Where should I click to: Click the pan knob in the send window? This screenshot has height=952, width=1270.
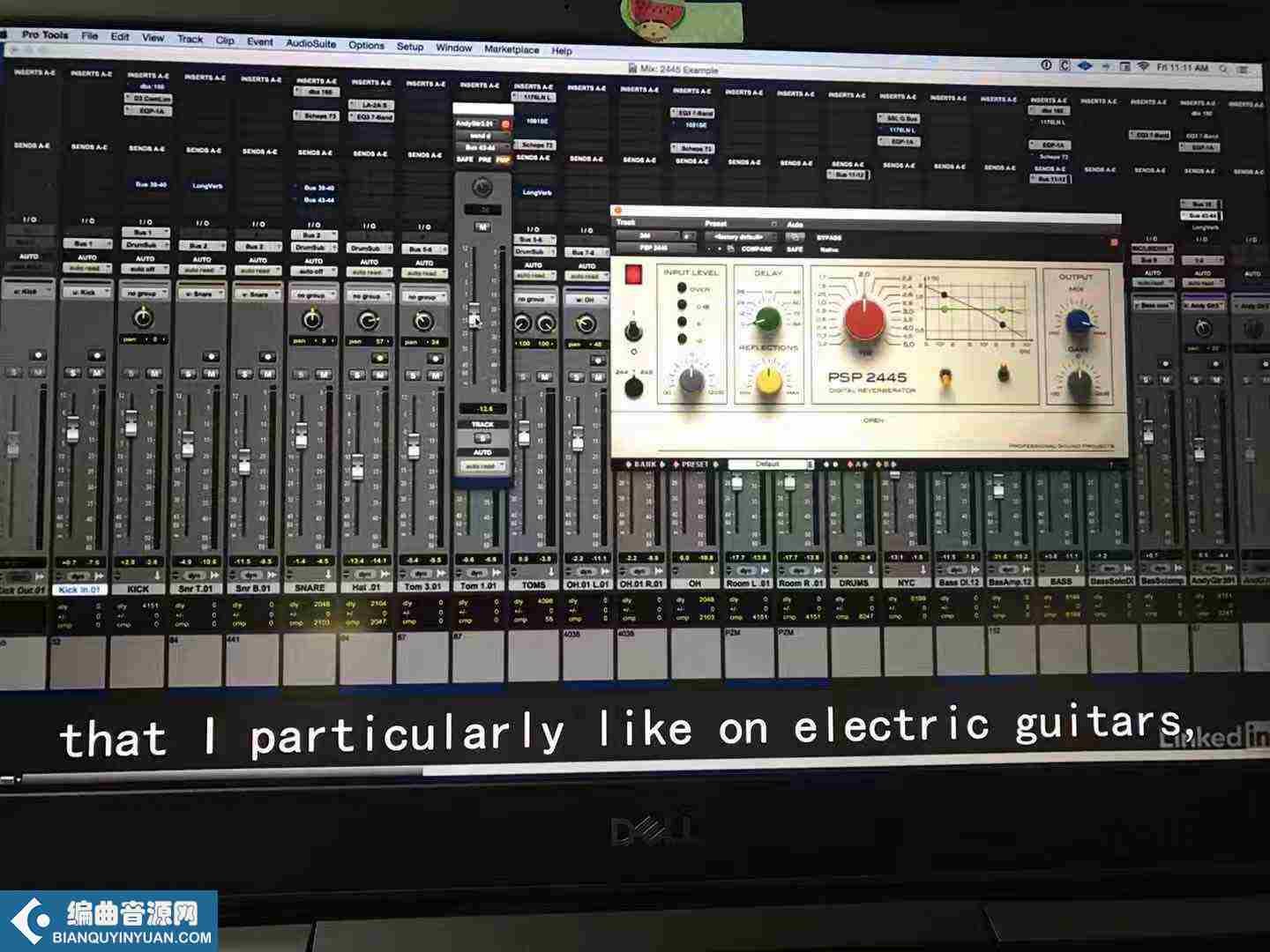(482, 187)
